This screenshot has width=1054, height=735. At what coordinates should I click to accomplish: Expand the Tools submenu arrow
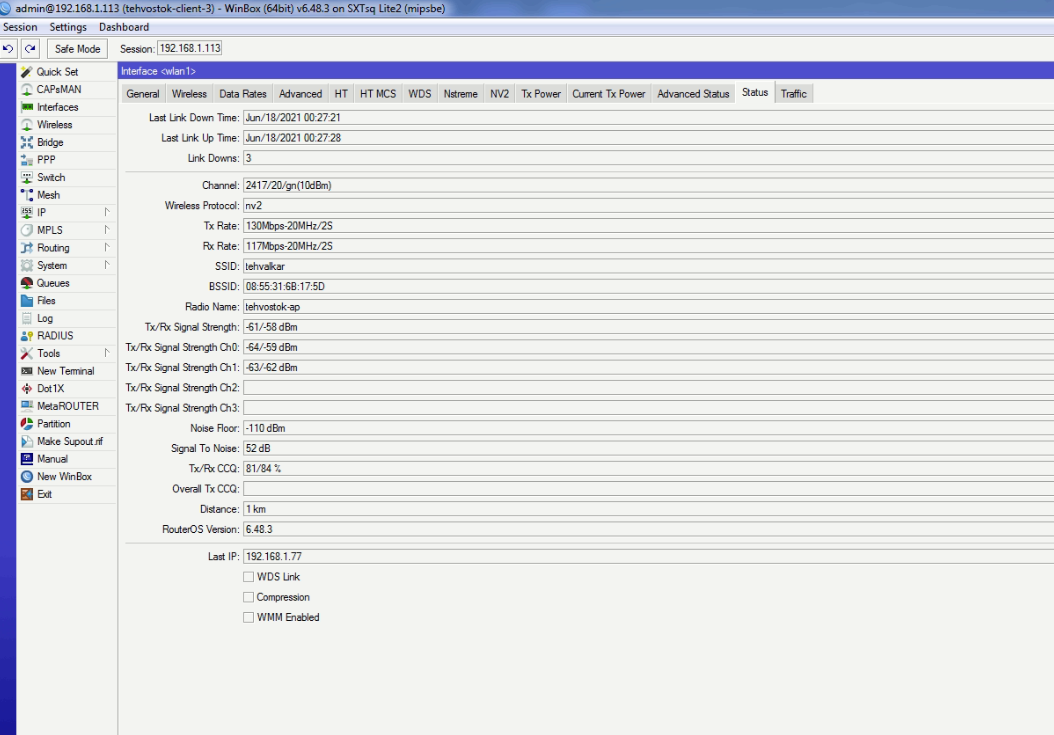click(x=107, y=352)
